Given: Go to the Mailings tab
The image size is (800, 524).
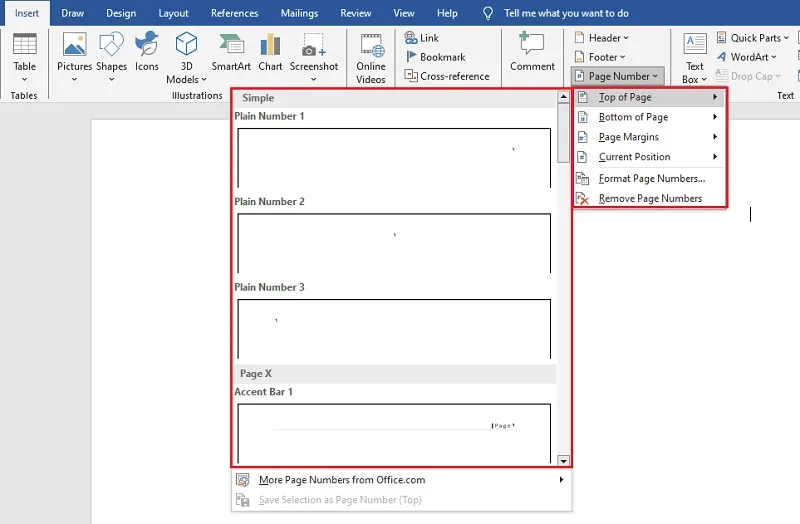Looking at the screenshot, I should tap(299, 13).
